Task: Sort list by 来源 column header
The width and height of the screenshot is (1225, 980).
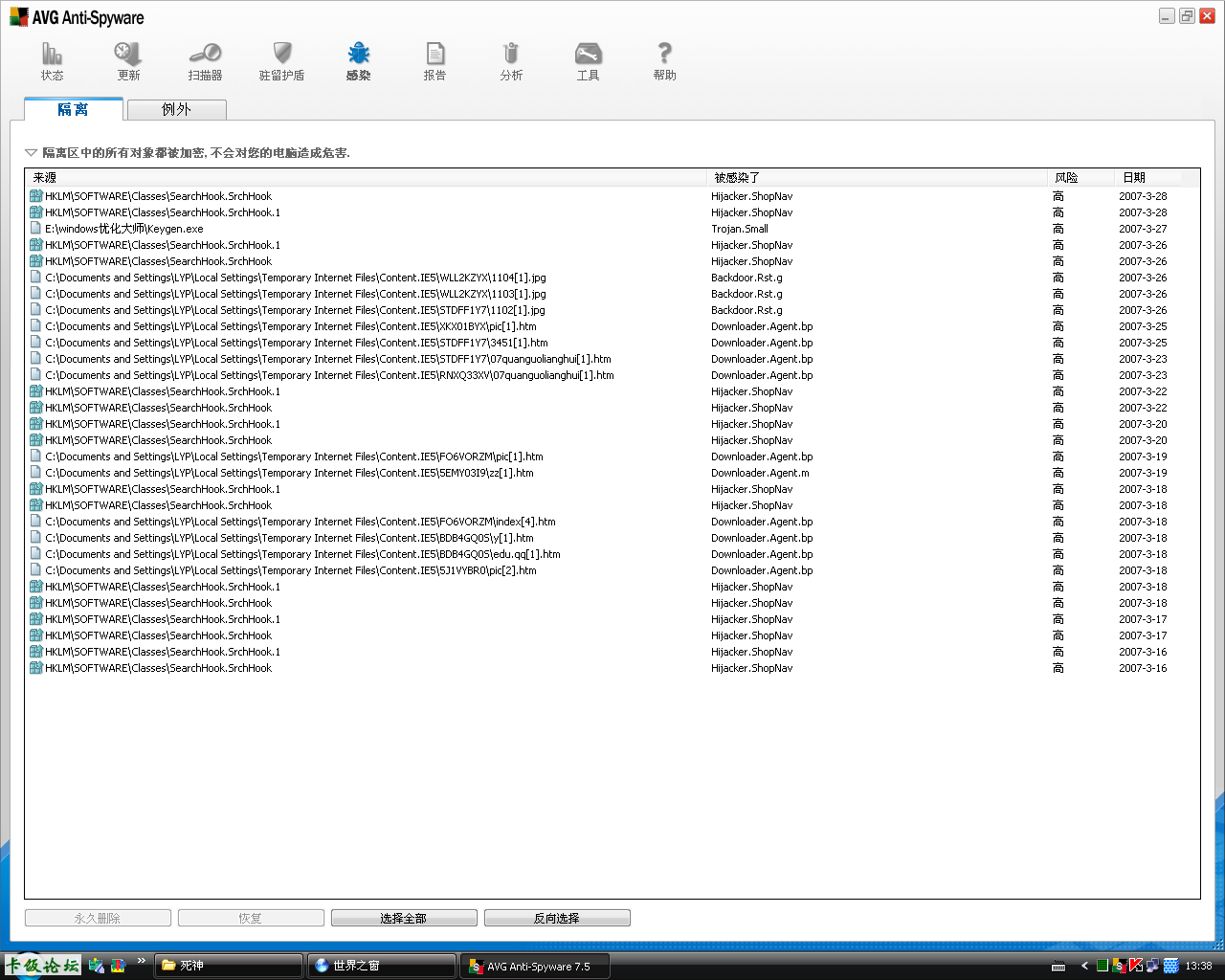Action: point(366,177)
